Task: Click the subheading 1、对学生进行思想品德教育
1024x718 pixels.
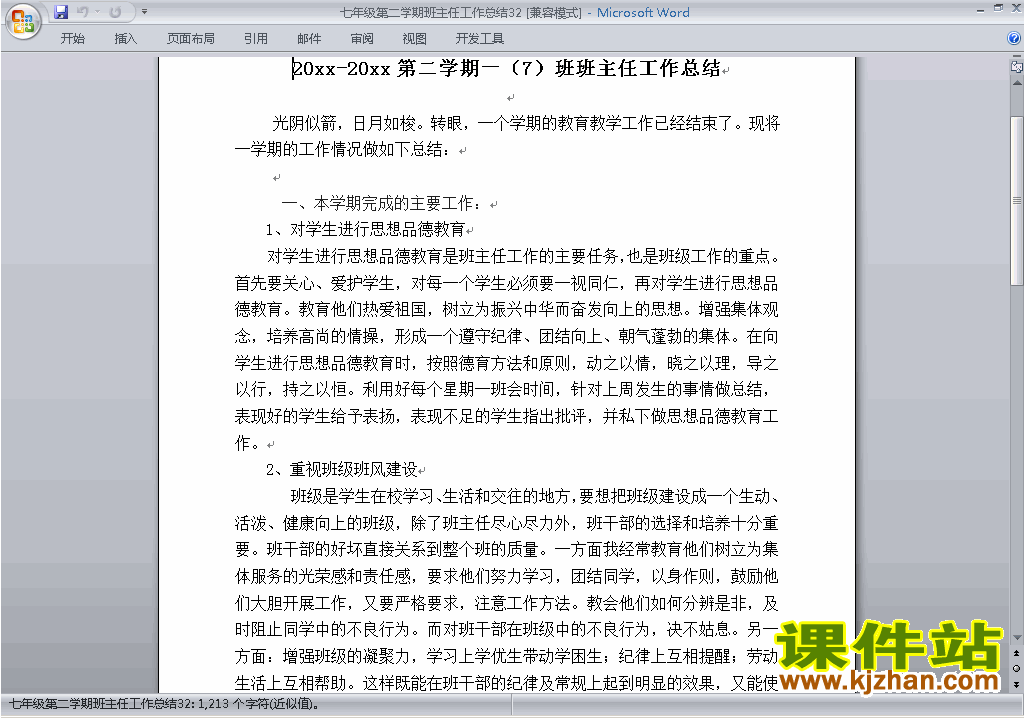Action: tap(365, 229)
